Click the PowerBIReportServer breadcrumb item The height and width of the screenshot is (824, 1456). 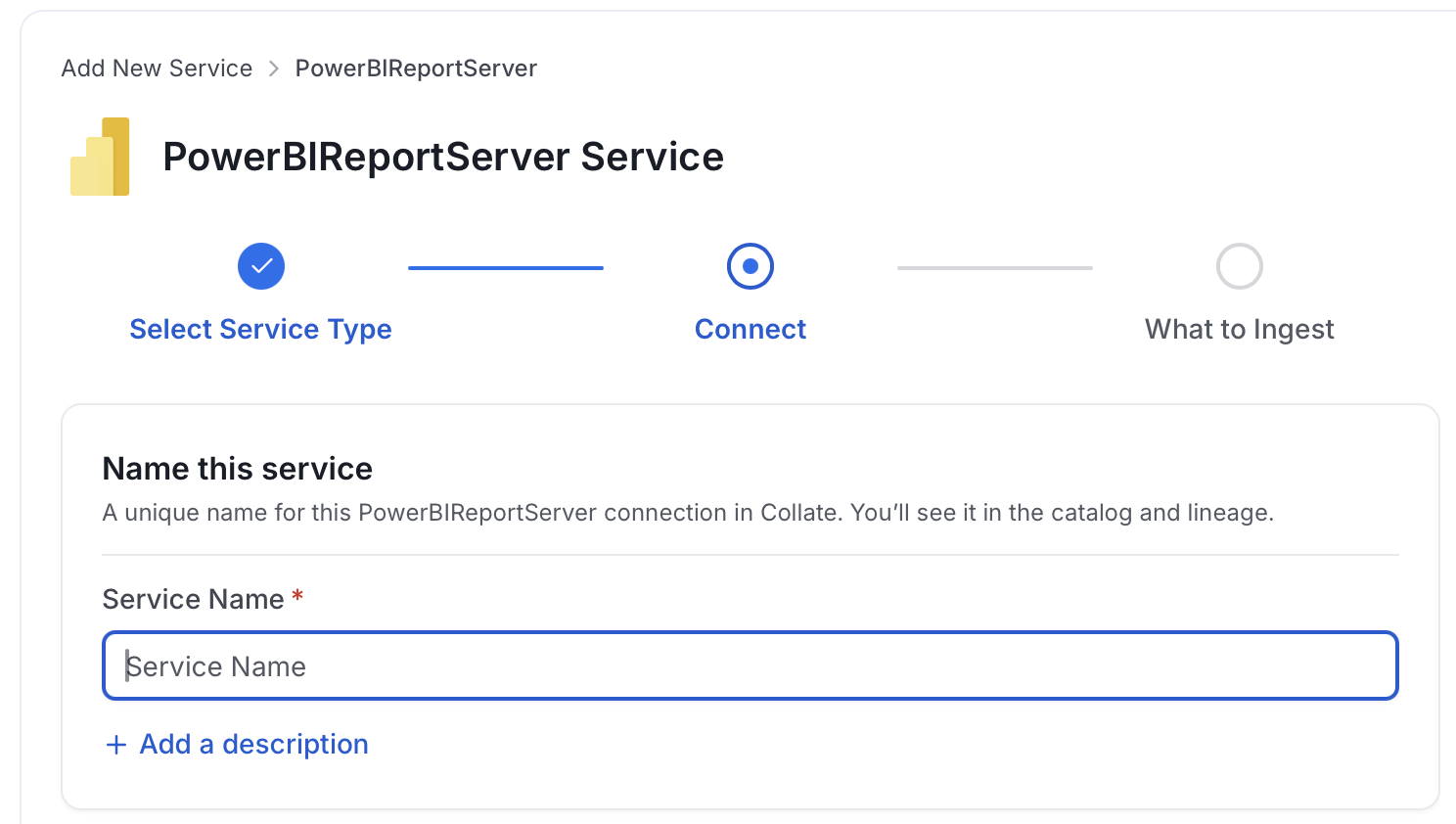[x=416, y=69]
